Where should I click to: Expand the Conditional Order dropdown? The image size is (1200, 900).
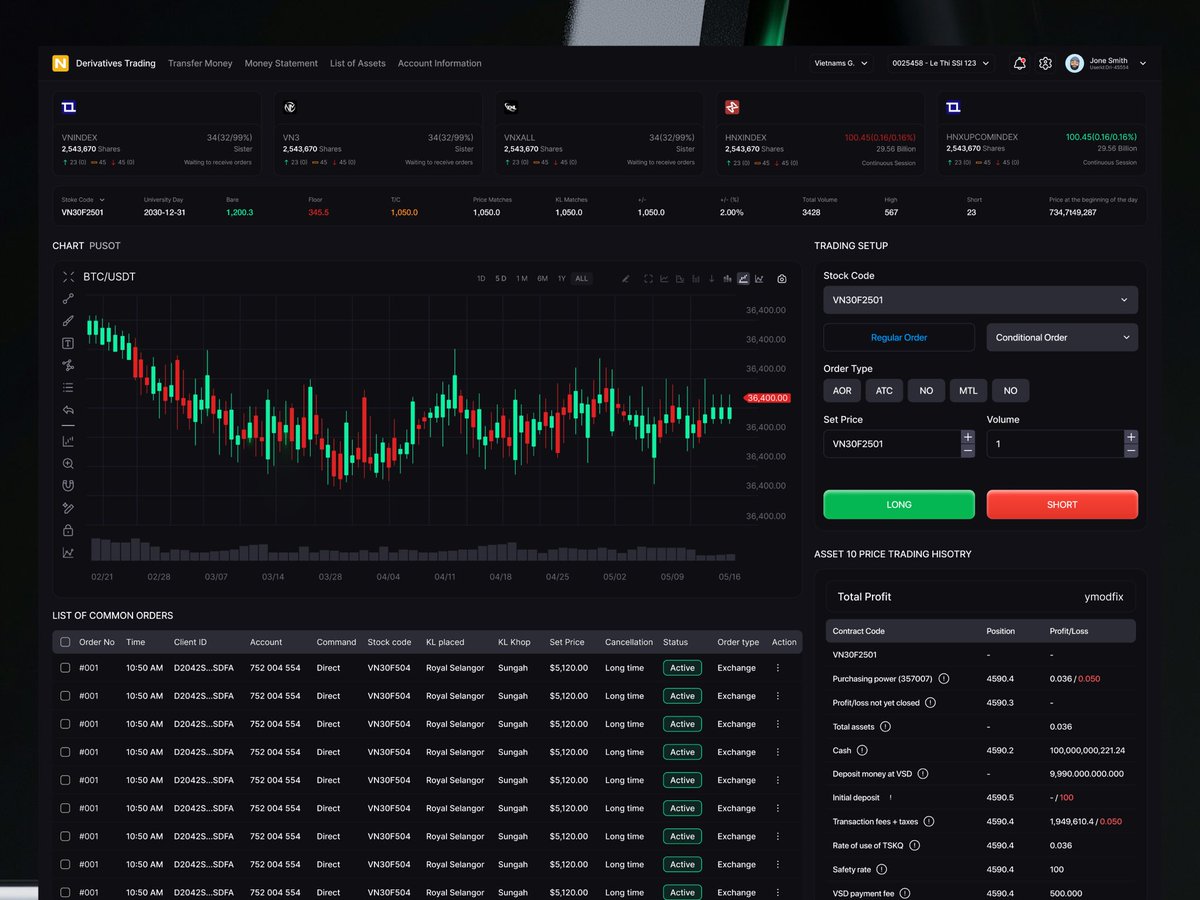pos(1061,337)
